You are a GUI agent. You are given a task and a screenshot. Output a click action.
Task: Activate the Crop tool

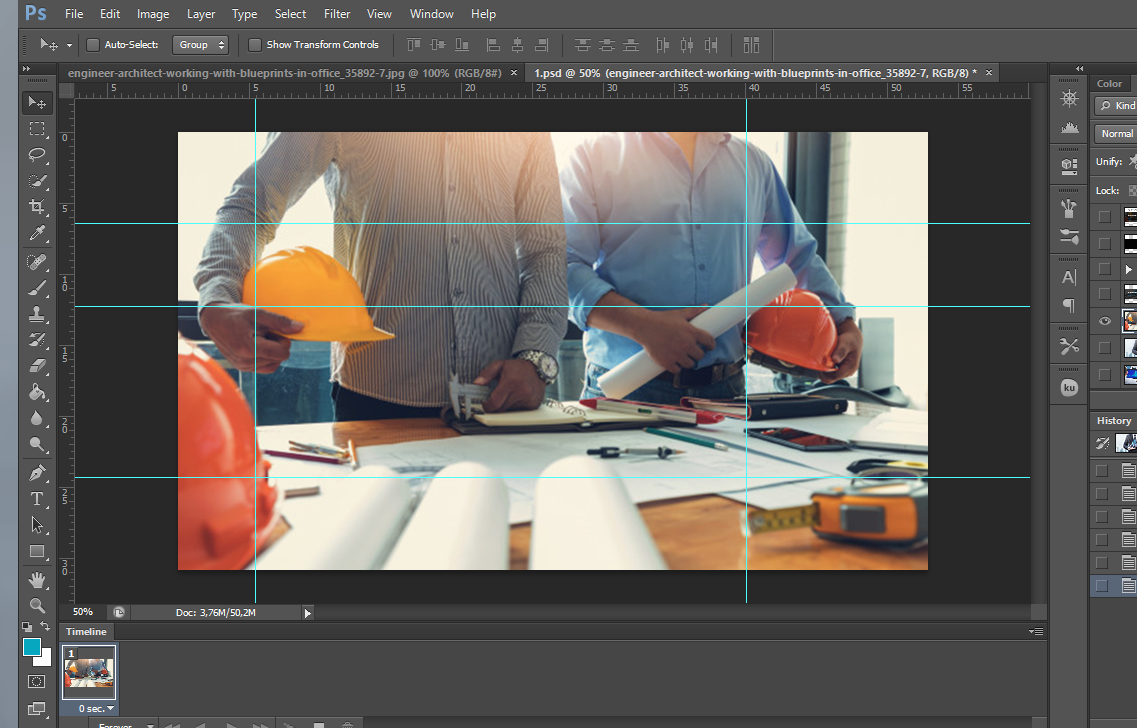click(x=37, y=207)
